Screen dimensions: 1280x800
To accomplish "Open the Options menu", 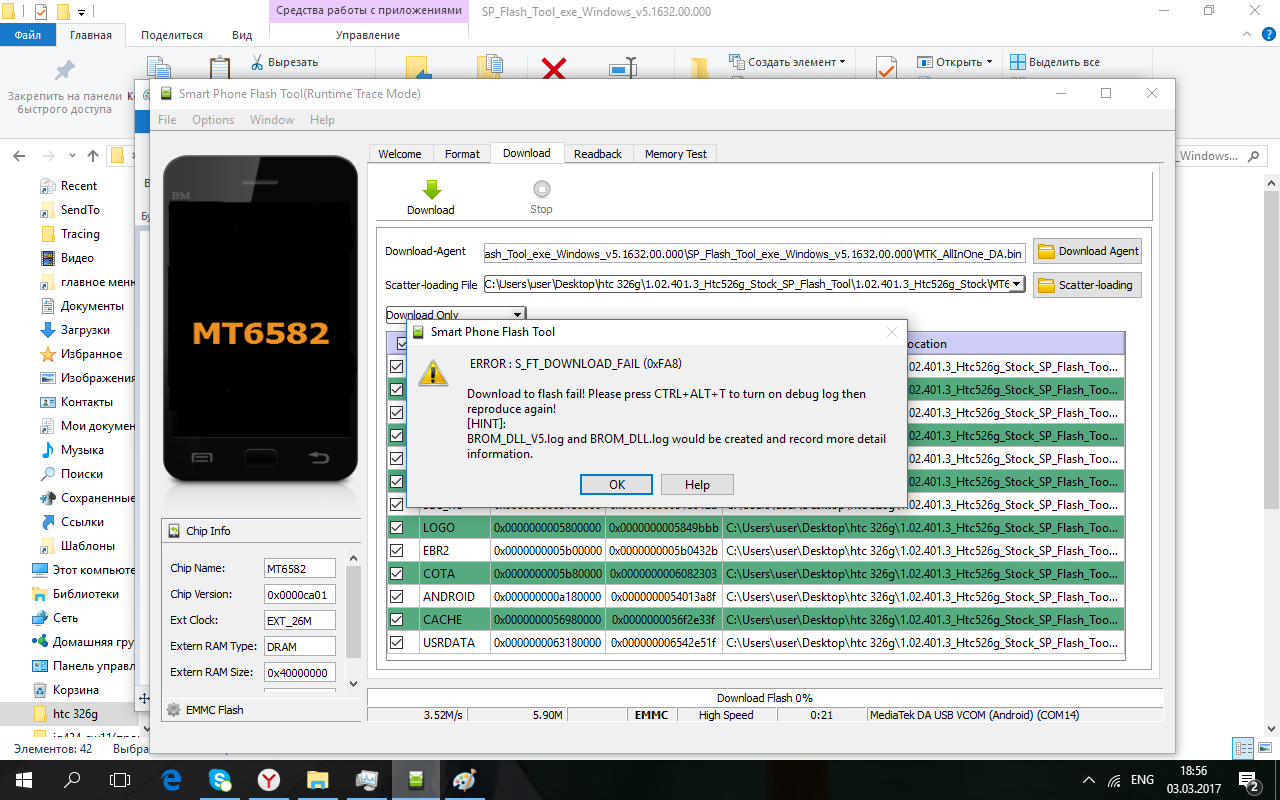I will [x=213, y=120].
